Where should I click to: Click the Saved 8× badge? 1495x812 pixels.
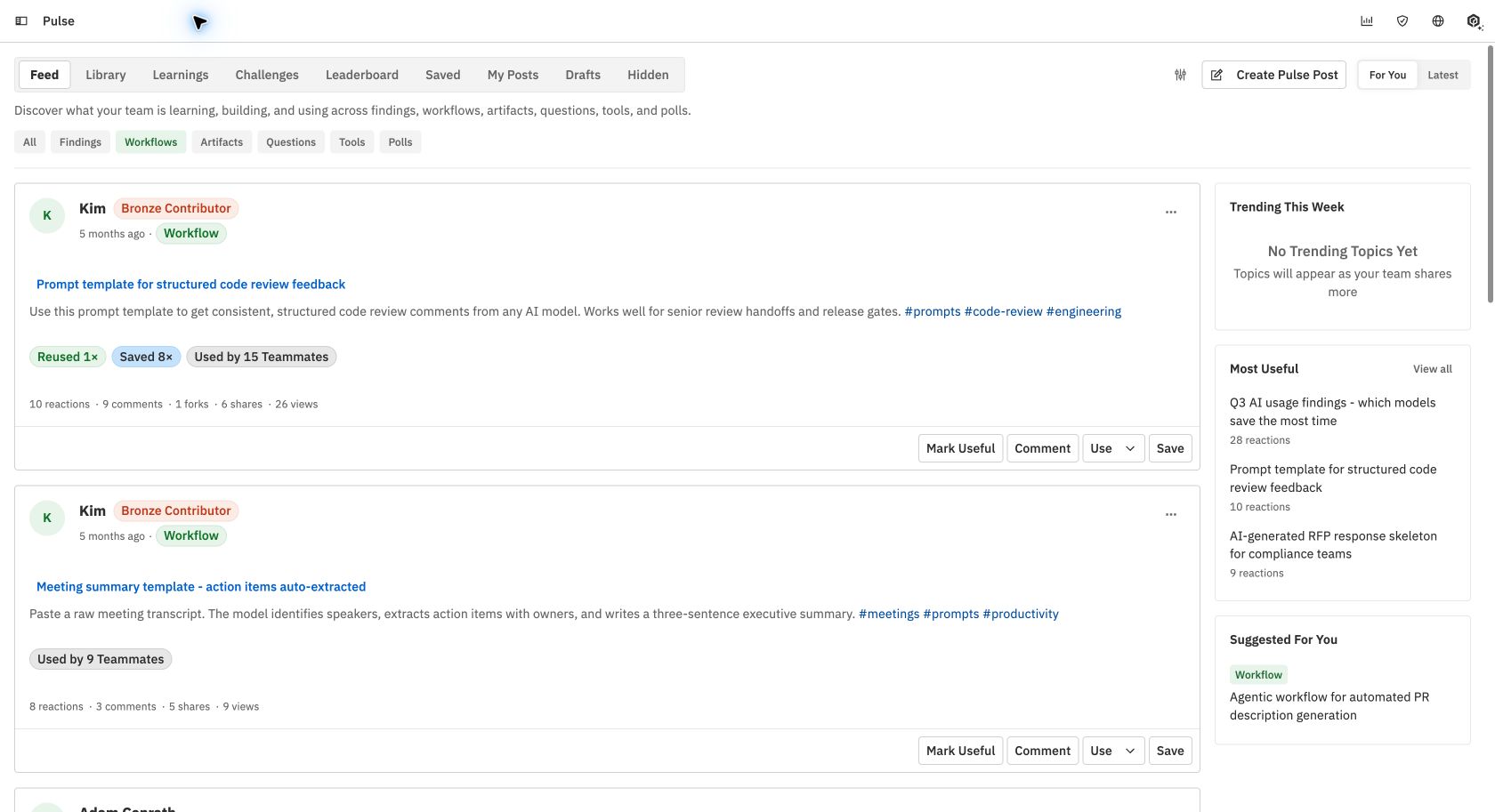click(x=146, y=357)
